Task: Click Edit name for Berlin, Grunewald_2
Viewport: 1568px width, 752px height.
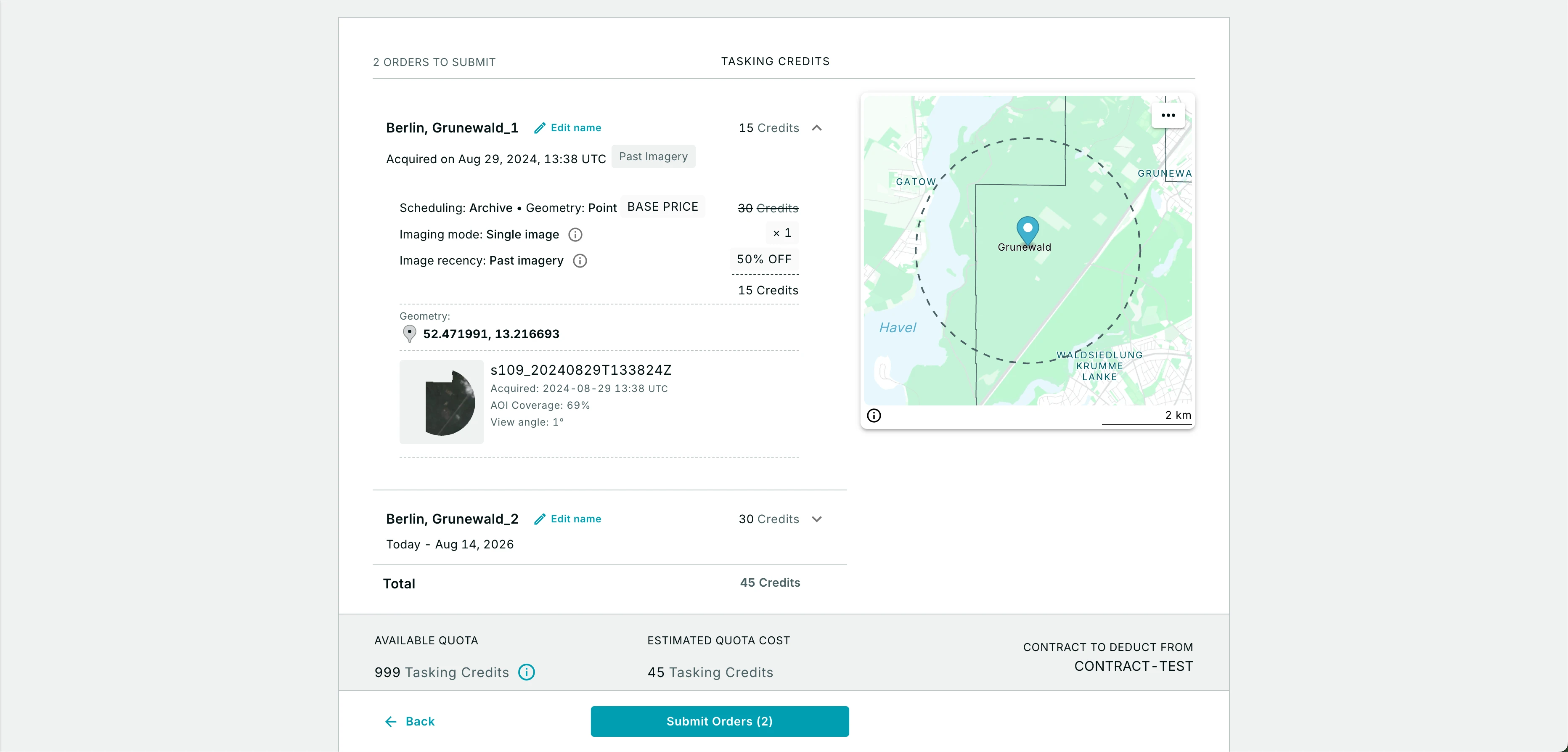Action: tap(575, 519)
